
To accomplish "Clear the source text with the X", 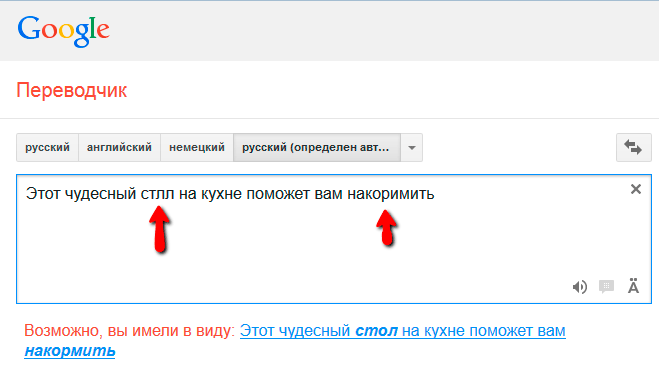I will [x=636, y=189].
